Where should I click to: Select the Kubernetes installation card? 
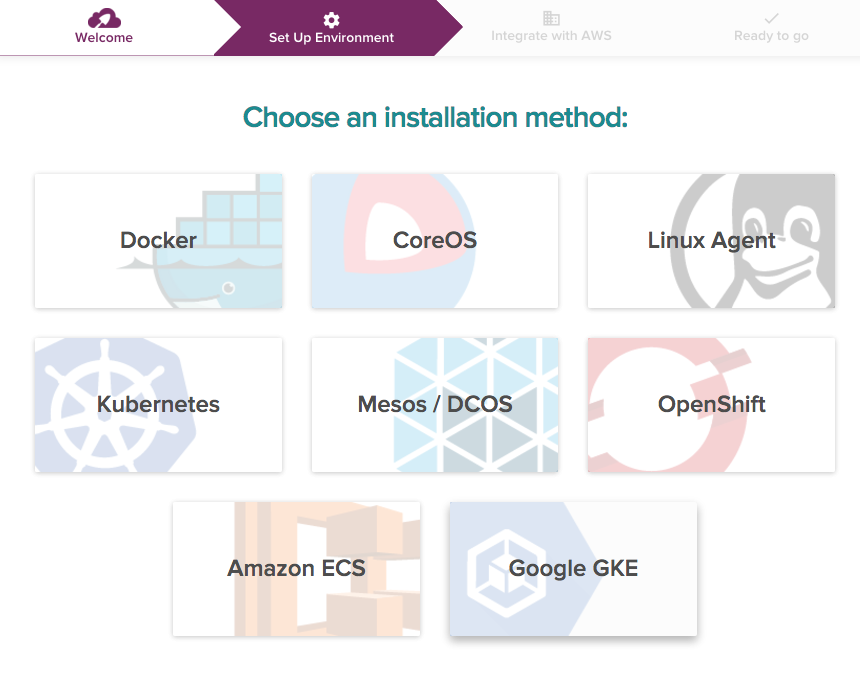pos(158,405)
